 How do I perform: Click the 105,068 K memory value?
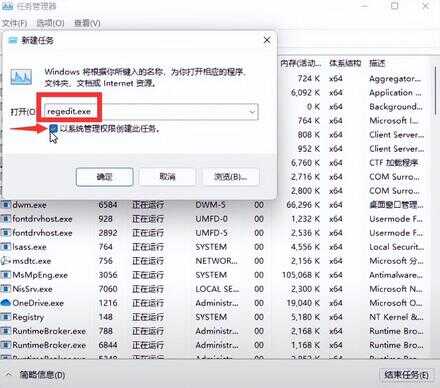[301, 275]
